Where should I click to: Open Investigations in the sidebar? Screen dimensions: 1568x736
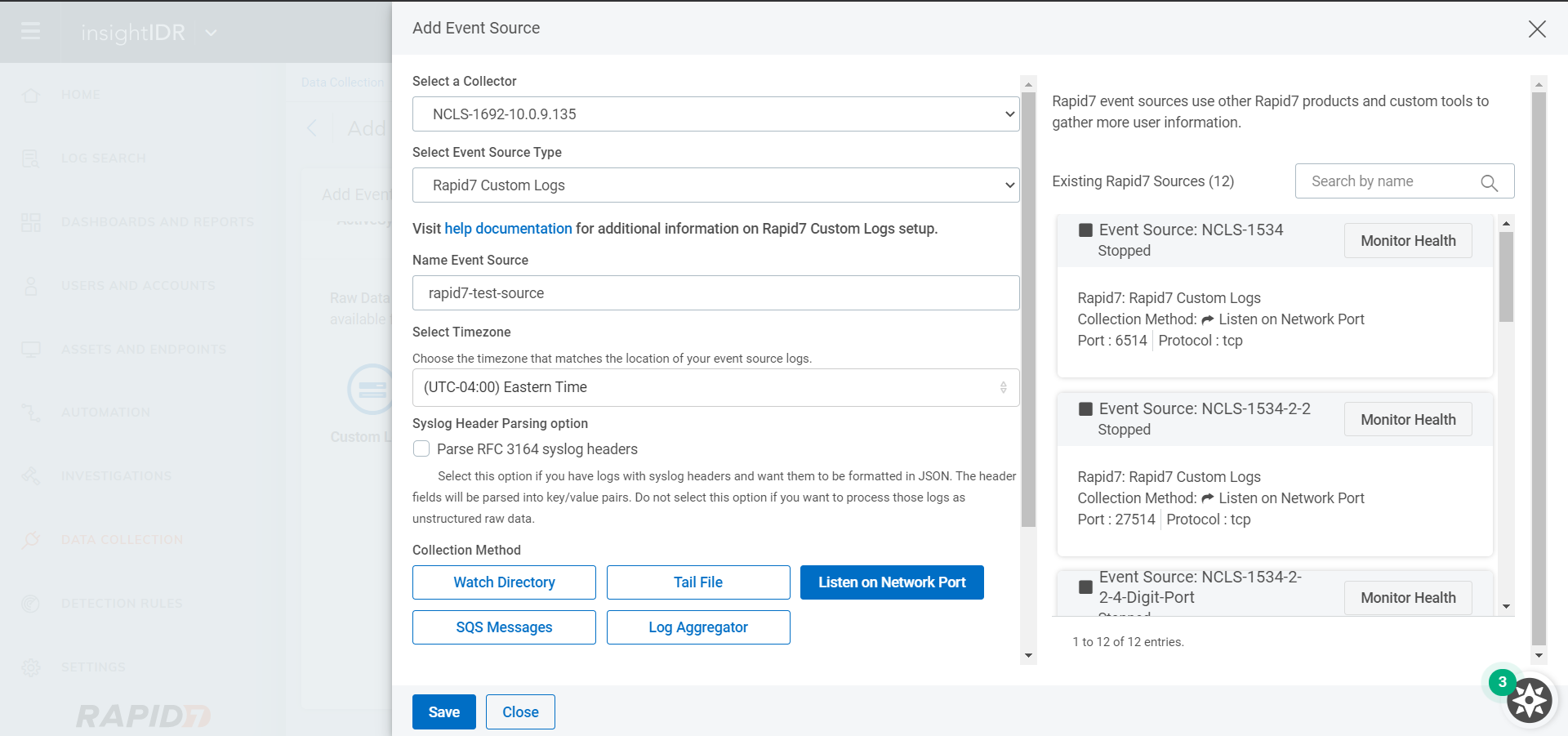[116, 476]
